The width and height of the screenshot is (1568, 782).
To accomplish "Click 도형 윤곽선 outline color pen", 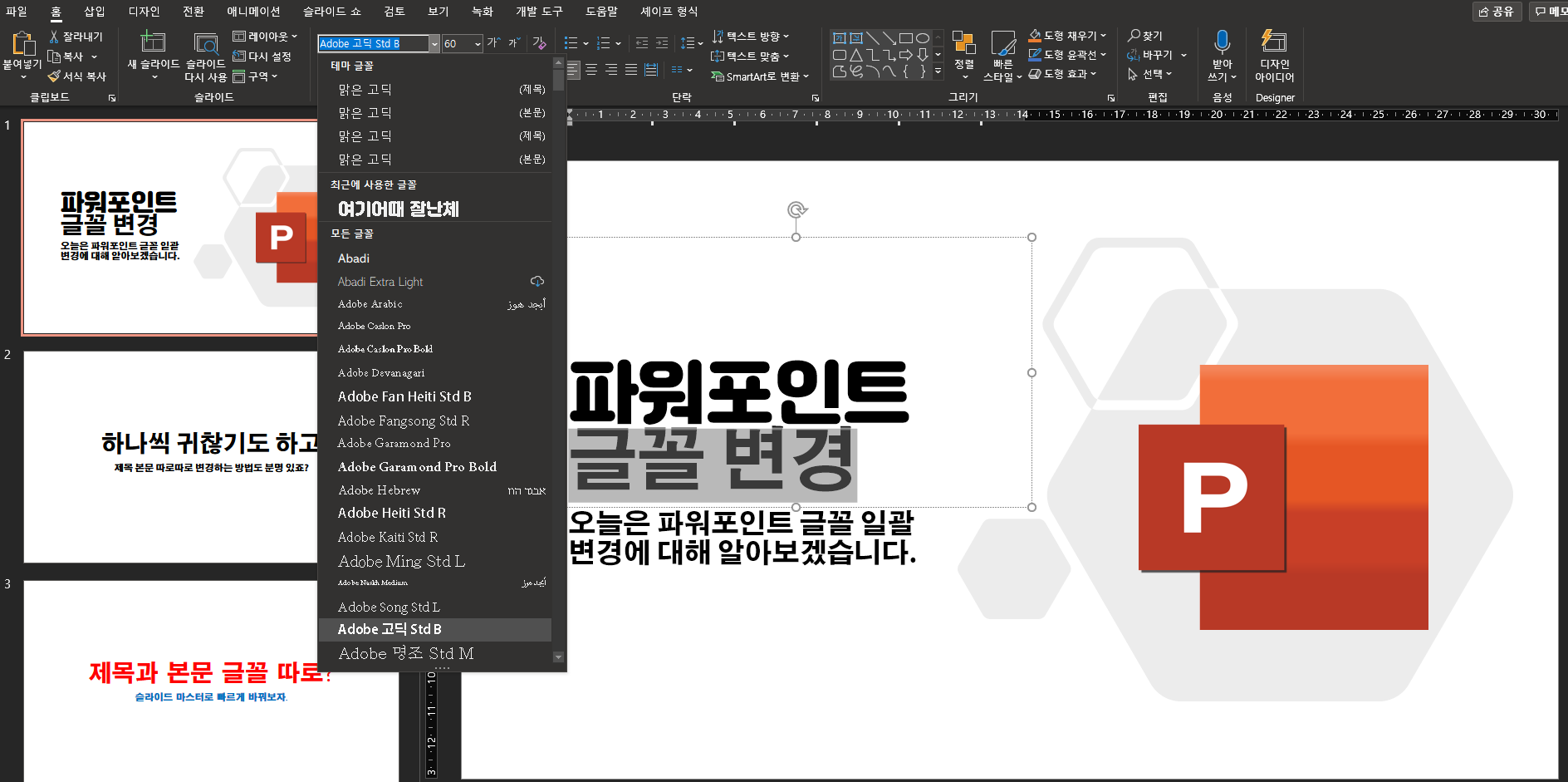I will click(1035, 55).
